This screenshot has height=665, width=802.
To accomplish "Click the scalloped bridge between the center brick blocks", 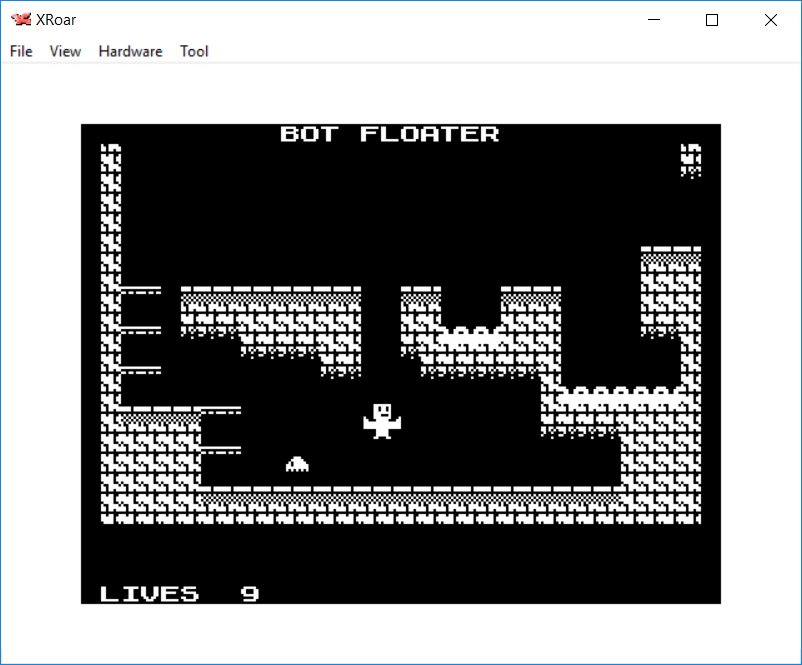I will pos(470,334).
